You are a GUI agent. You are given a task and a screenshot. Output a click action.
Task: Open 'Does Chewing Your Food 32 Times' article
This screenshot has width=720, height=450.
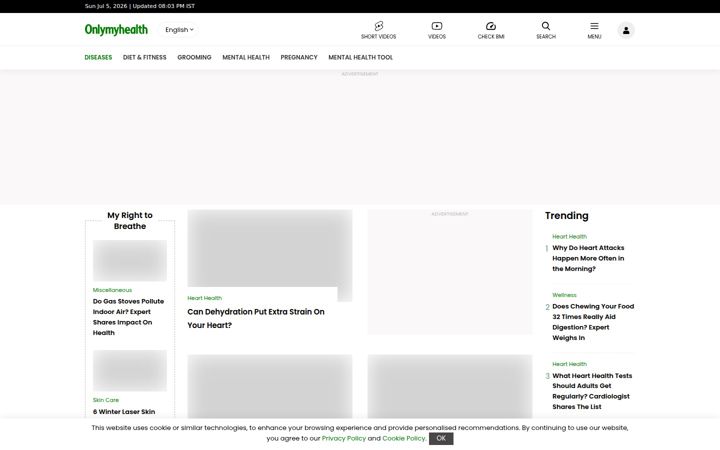(593, 322)
